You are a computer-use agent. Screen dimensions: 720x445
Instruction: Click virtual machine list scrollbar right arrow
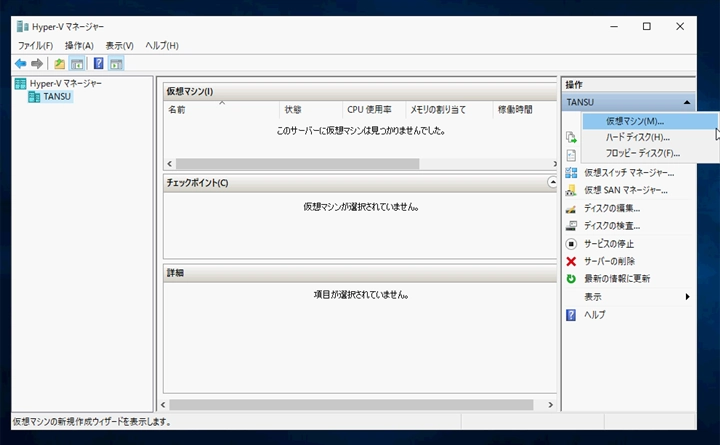554,163
